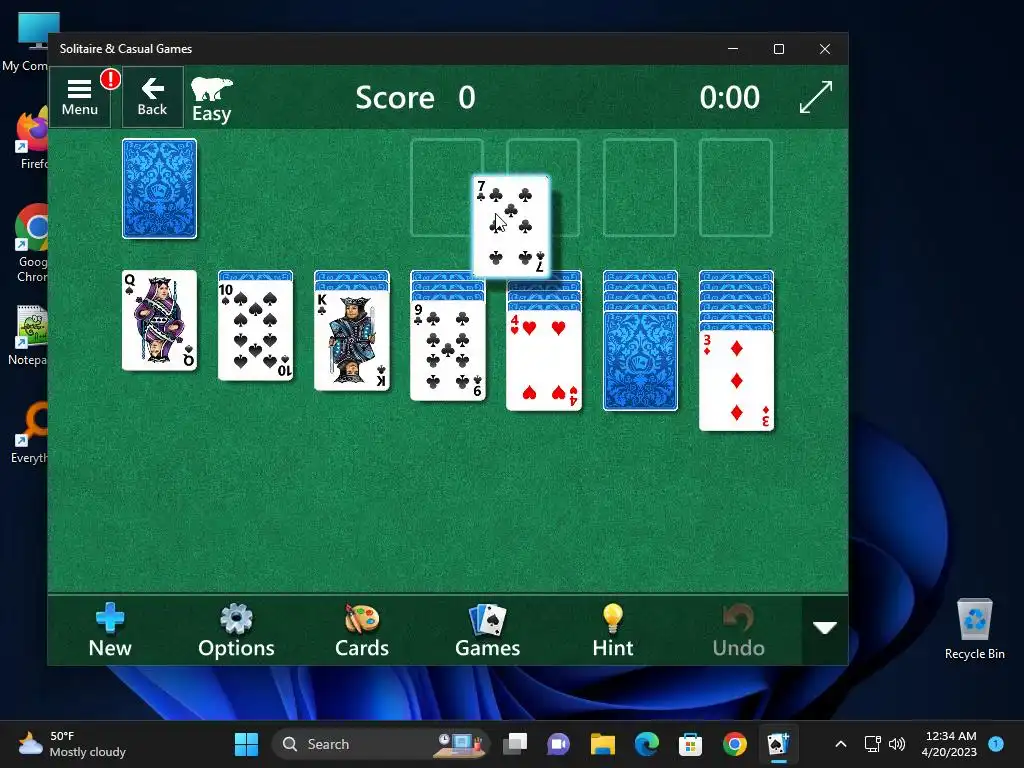Start a New game
Viewport: 1024px width, 768px height.
click(x=110, y=630)
